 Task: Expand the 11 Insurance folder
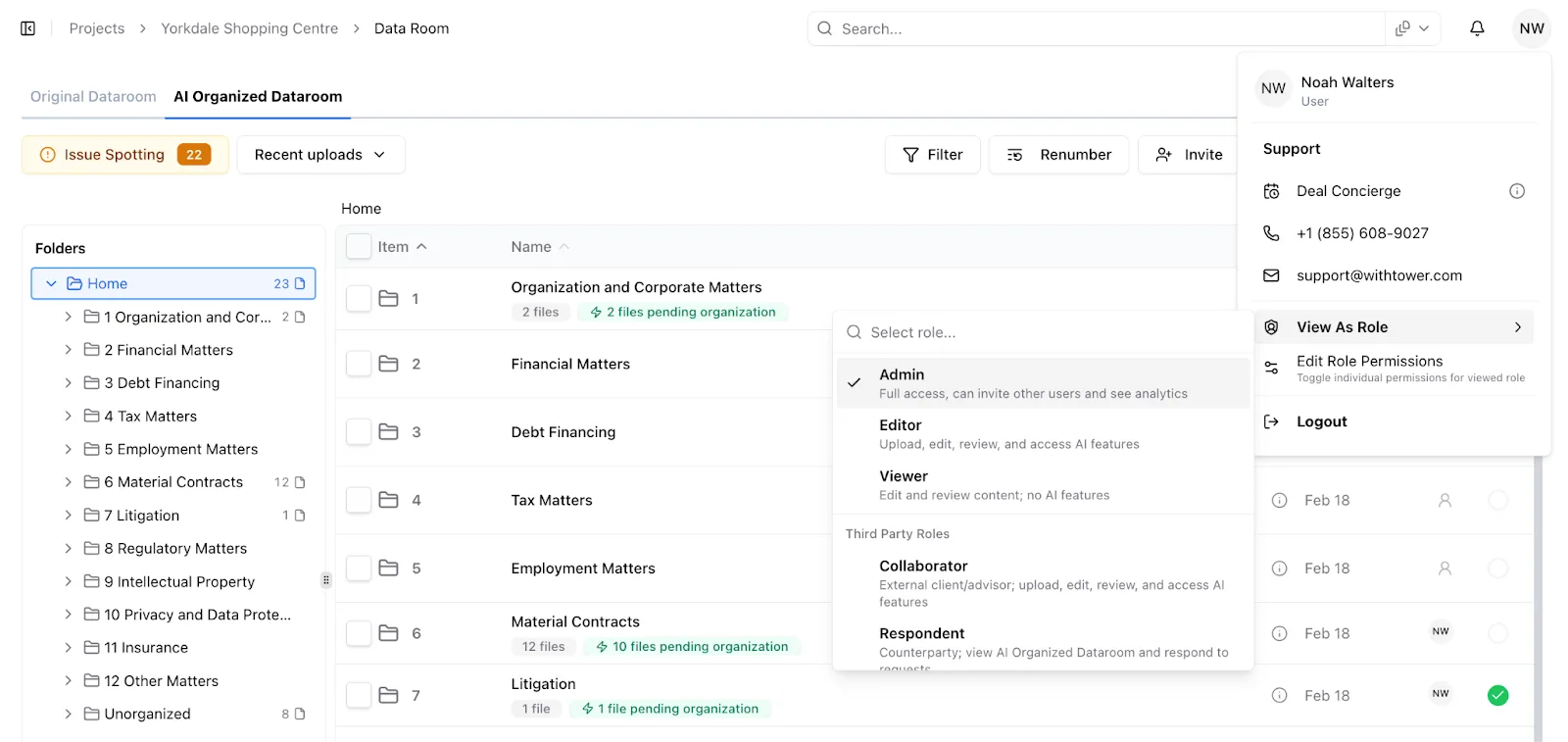pos(68,648)
